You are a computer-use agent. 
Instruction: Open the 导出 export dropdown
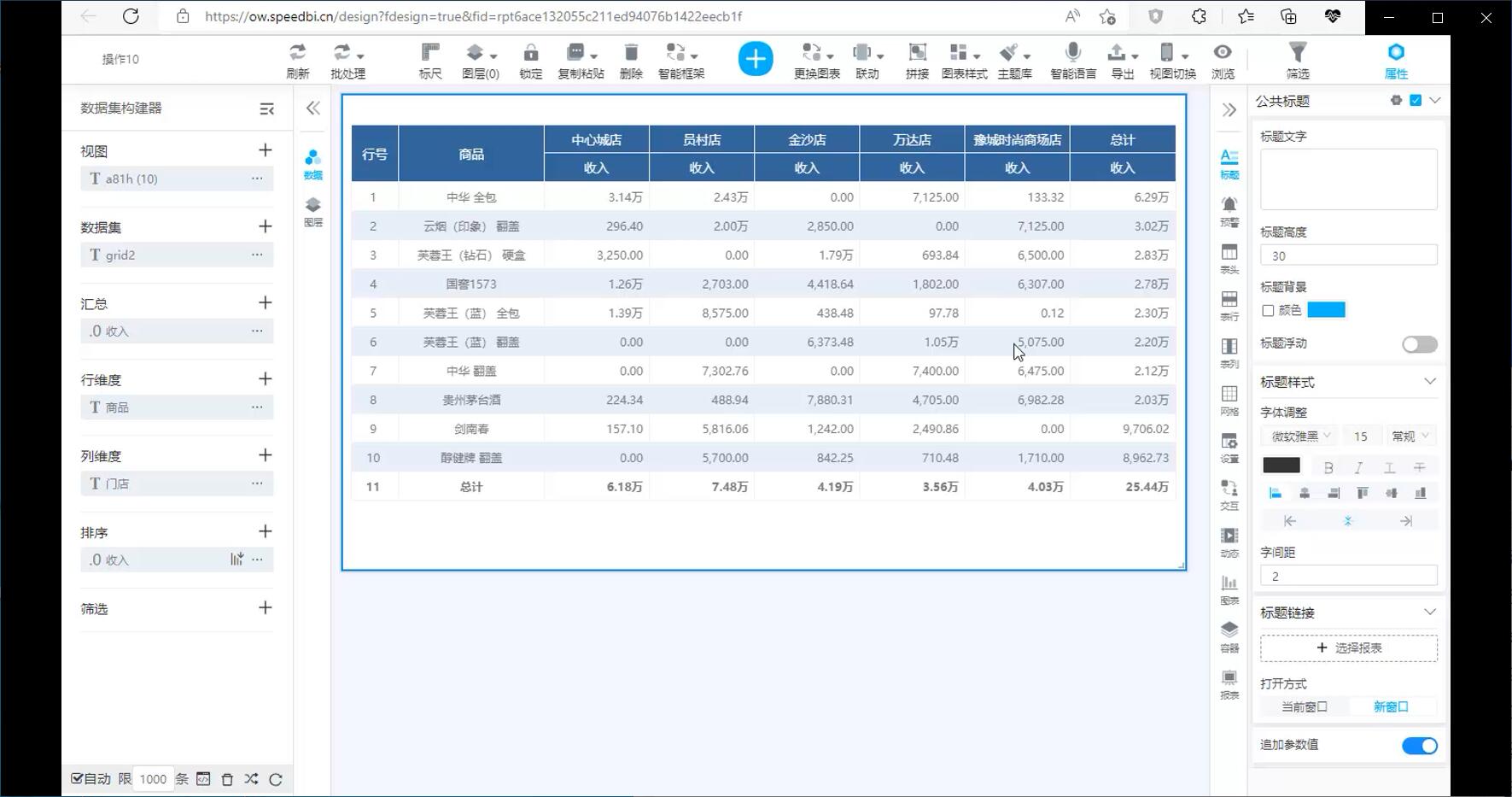[1122, 53]
